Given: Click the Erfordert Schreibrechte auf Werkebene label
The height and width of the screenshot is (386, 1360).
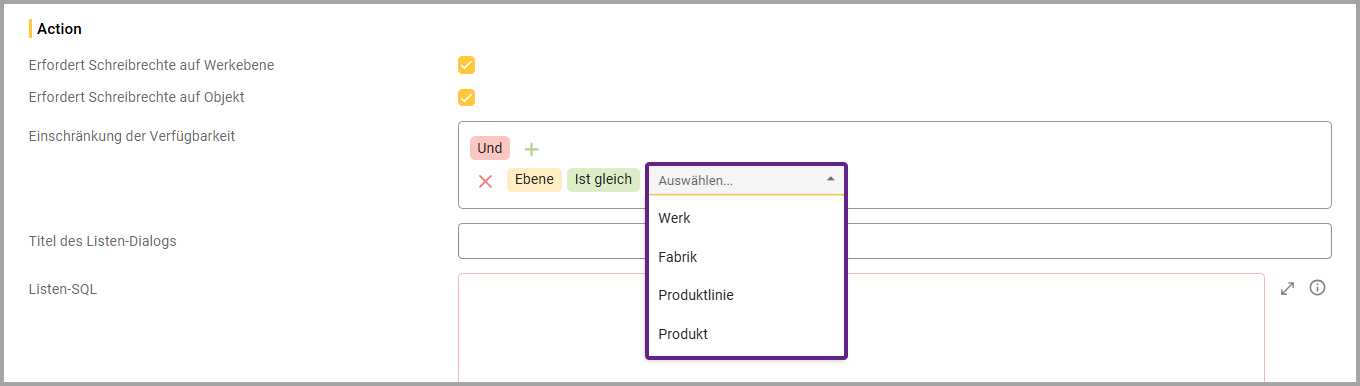Looking at the screenshot, I should pyautogui.click(x=152, y=65).
